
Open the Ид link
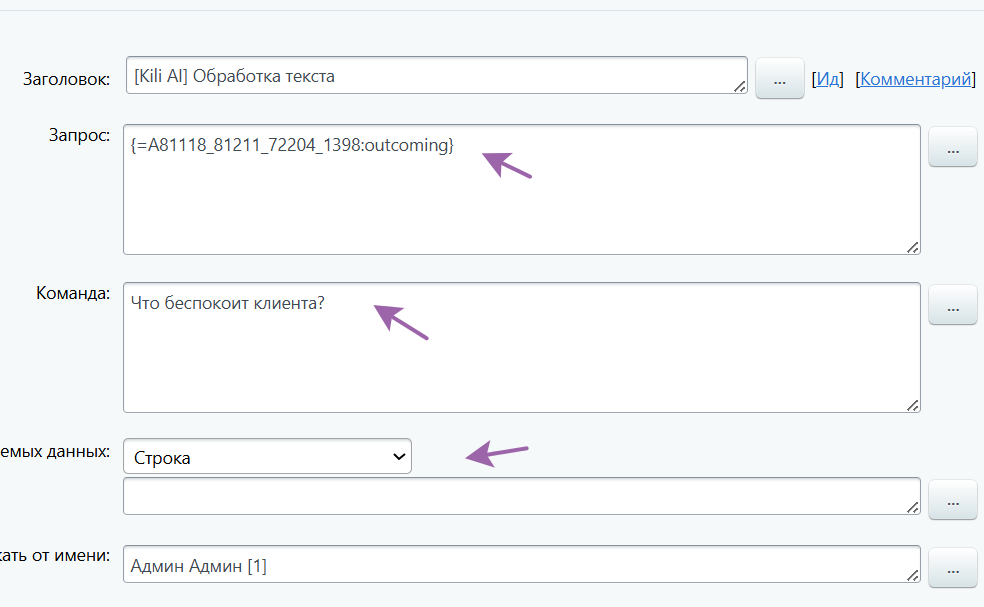coord(829,79)
